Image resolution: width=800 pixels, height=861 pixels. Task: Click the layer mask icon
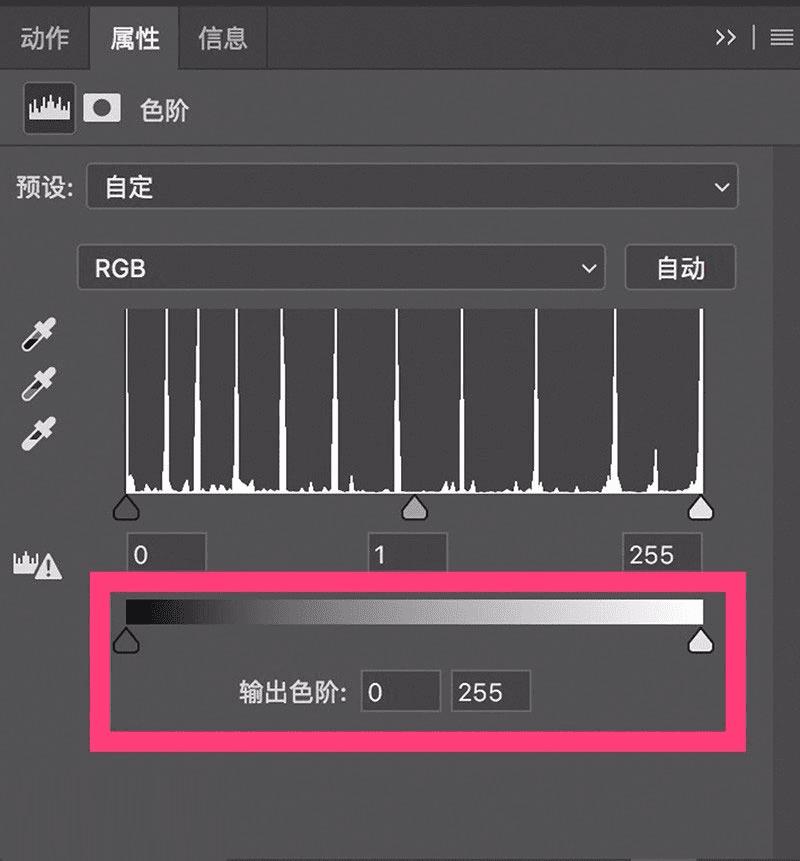click(x=102, y=108)
